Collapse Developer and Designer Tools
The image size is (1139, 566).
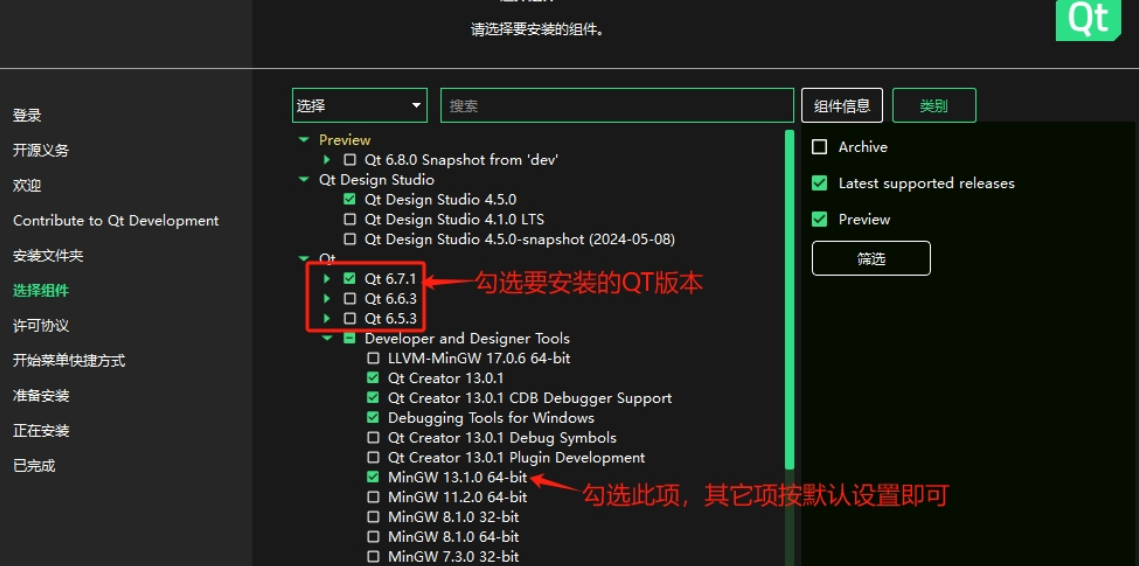pos(327,338)
